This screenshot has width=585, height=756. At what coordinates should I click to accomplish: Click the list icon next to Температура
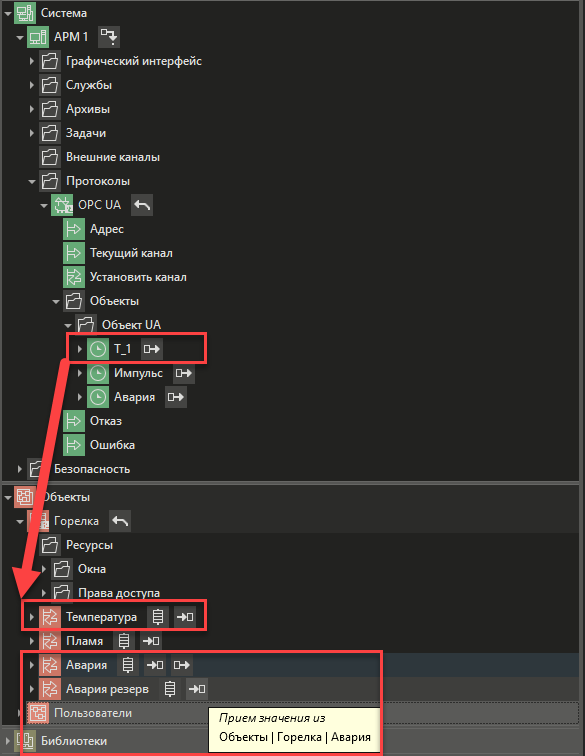coord(158,617)
